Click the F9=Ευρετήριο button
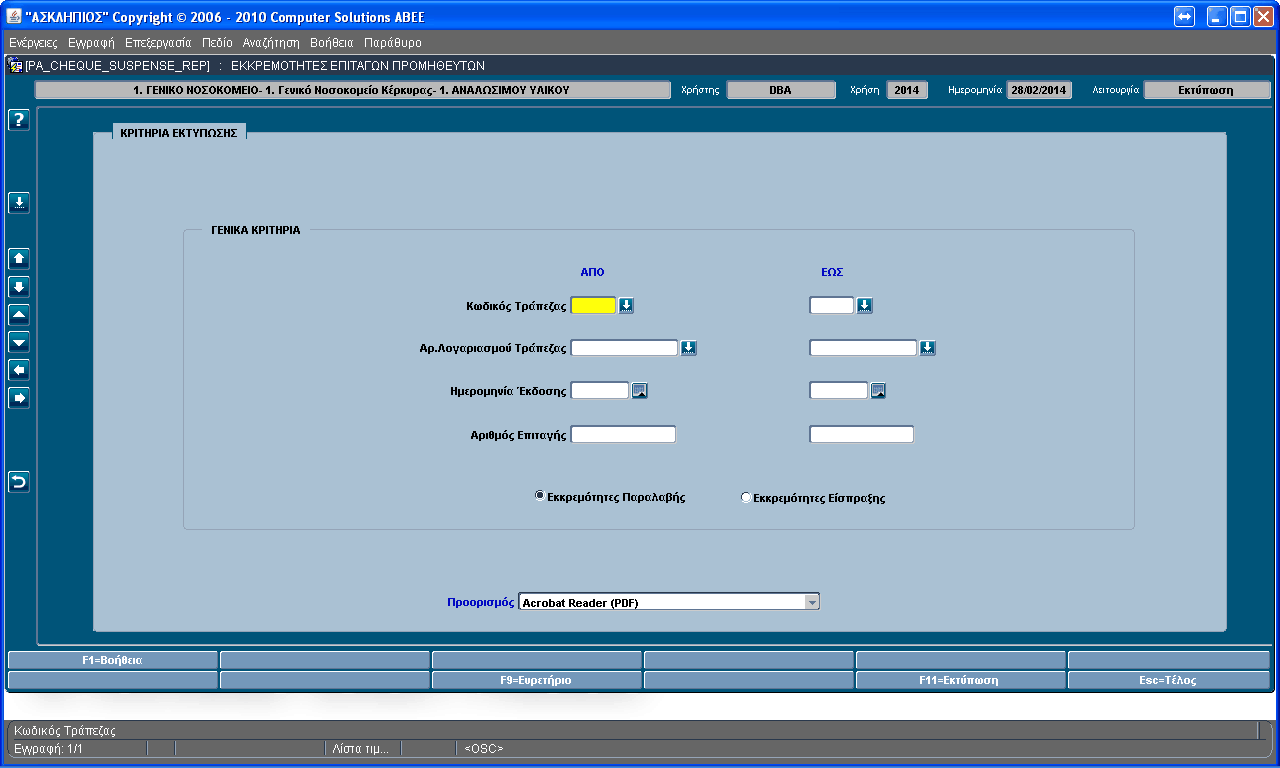The height and width of the screenshot is (768, 1280). pyautogui.click(x=536, y=680)
